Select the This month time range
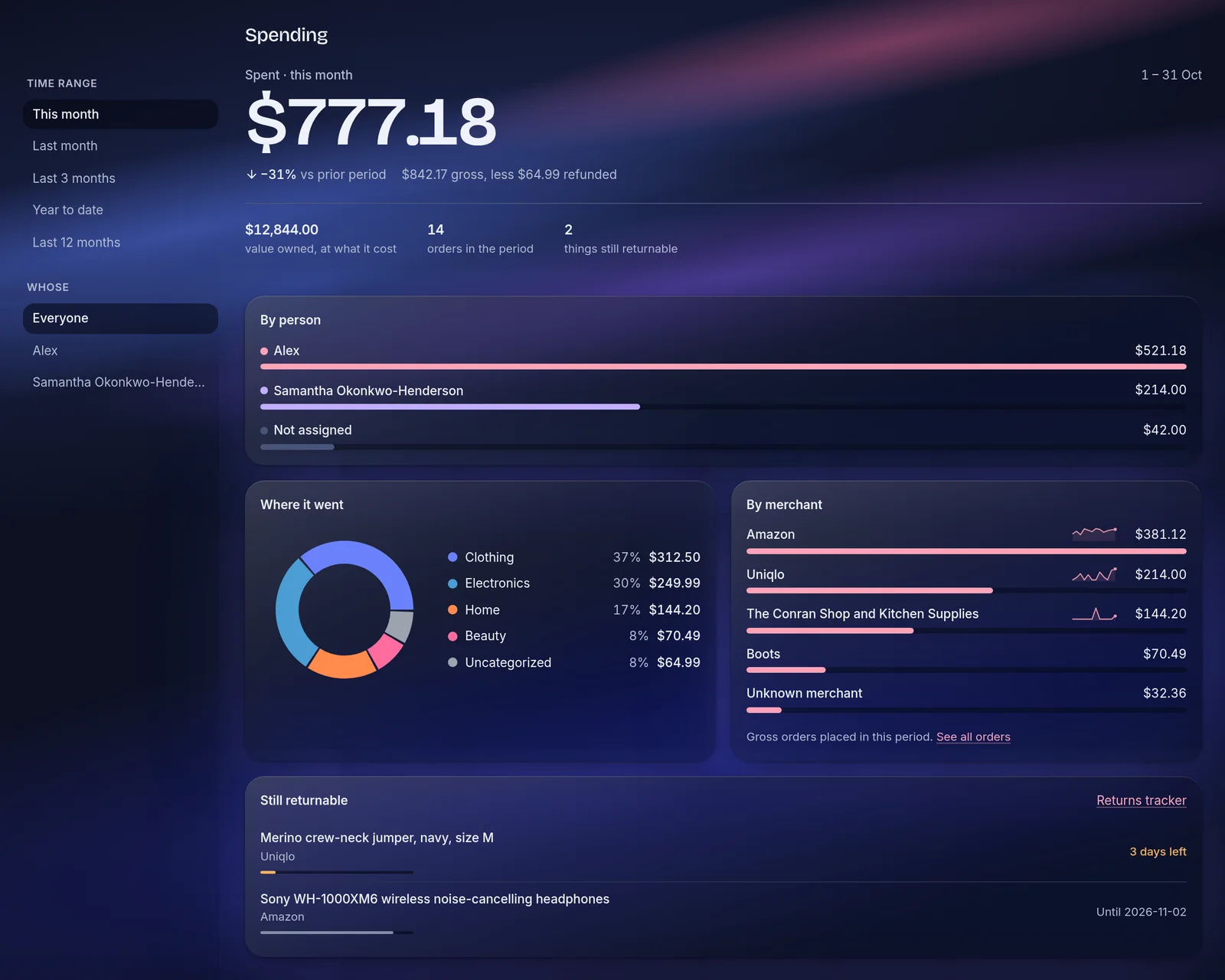Image resolution: width=1225 pixels, height=980 pixels. point(120,114)
